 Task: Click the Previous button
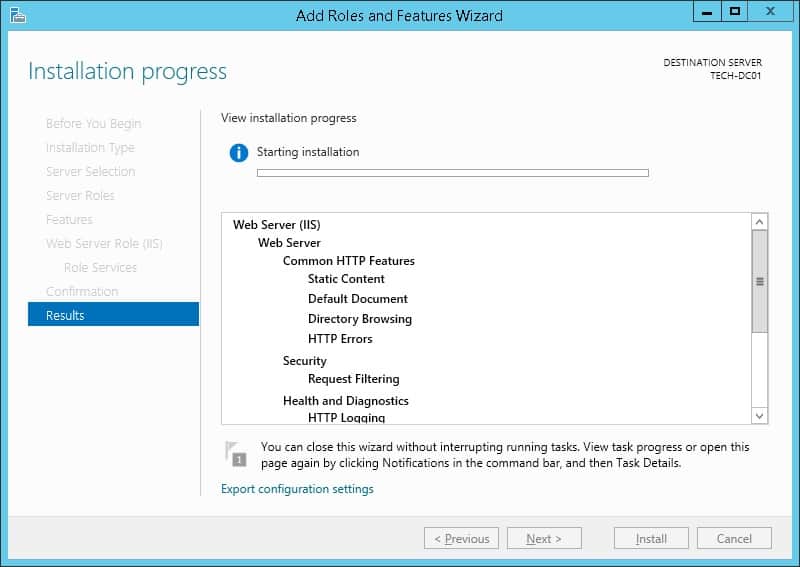click(x=461, y=538)
